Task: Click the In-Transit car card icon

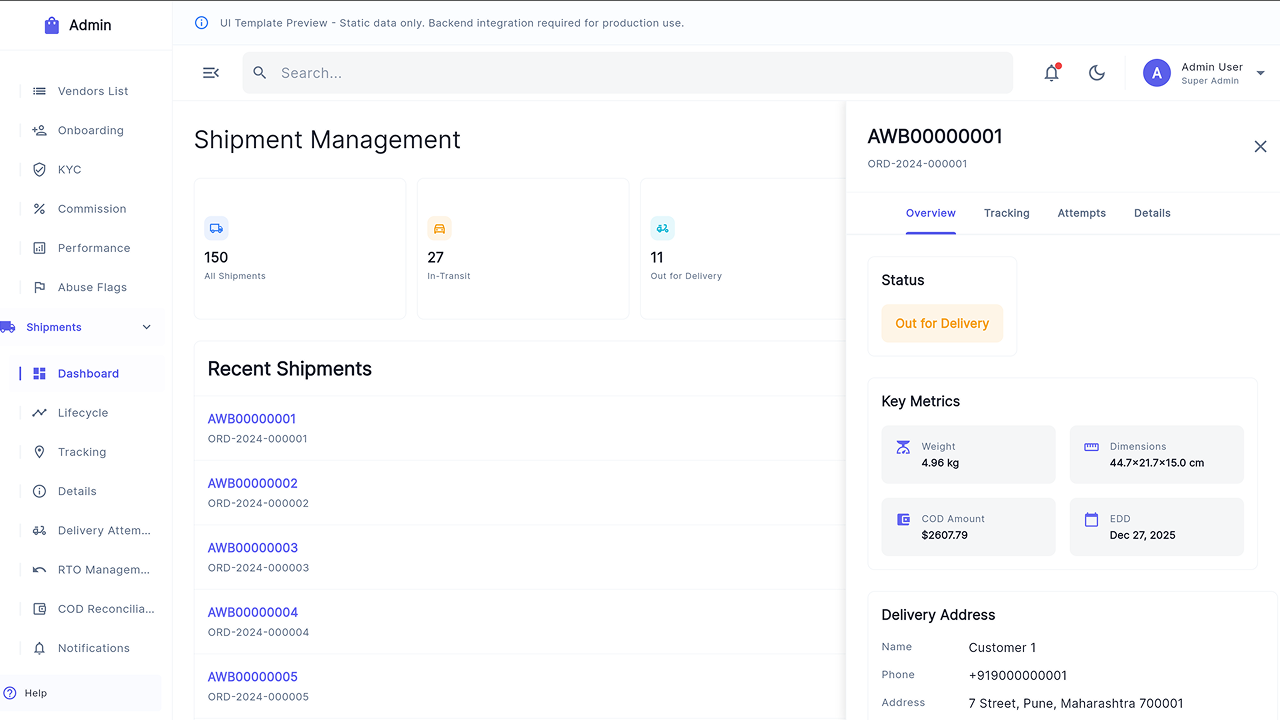Action: point(439,228)
